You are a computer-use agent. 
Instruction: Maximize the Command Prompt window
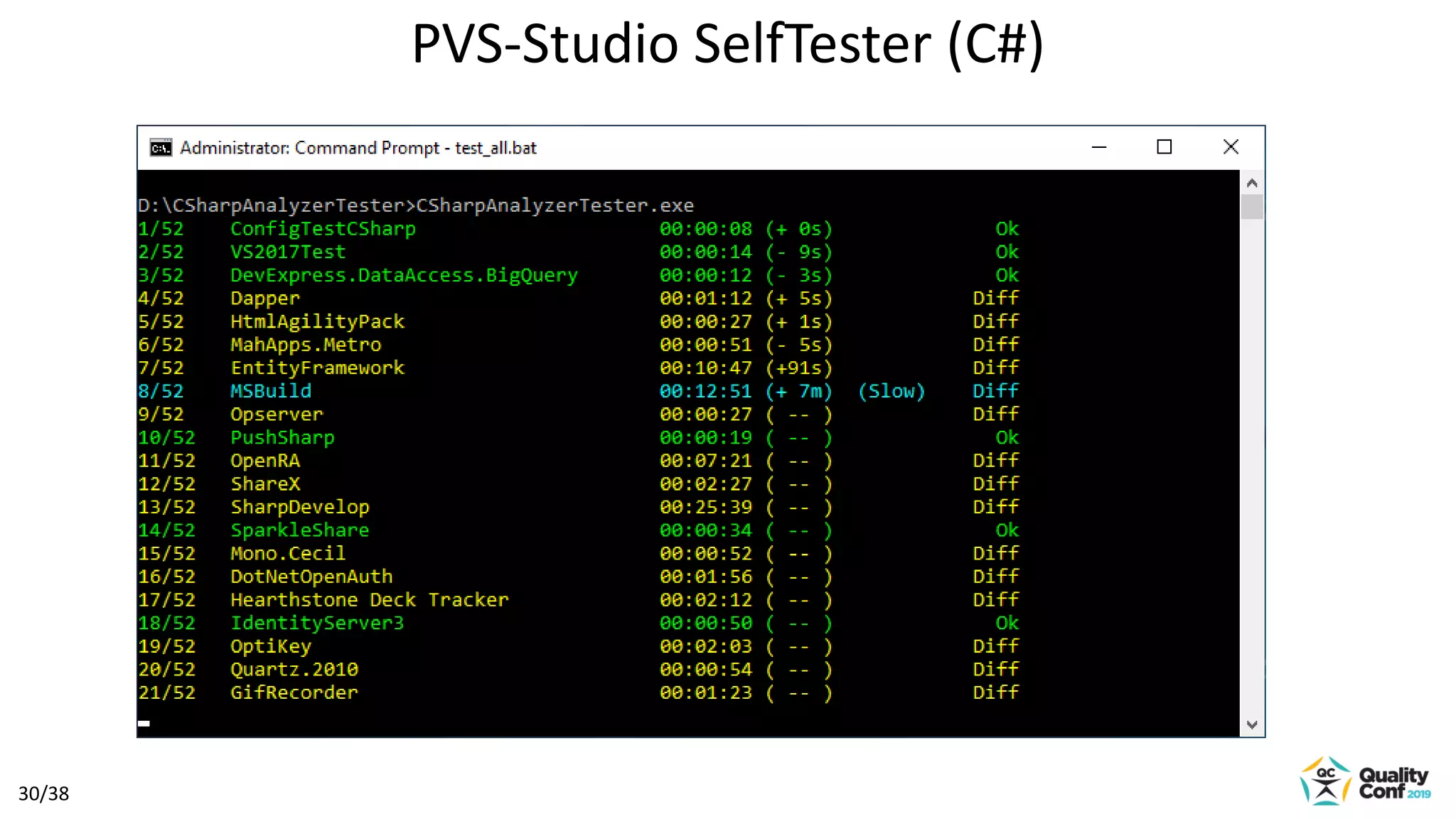[1165, 147]
